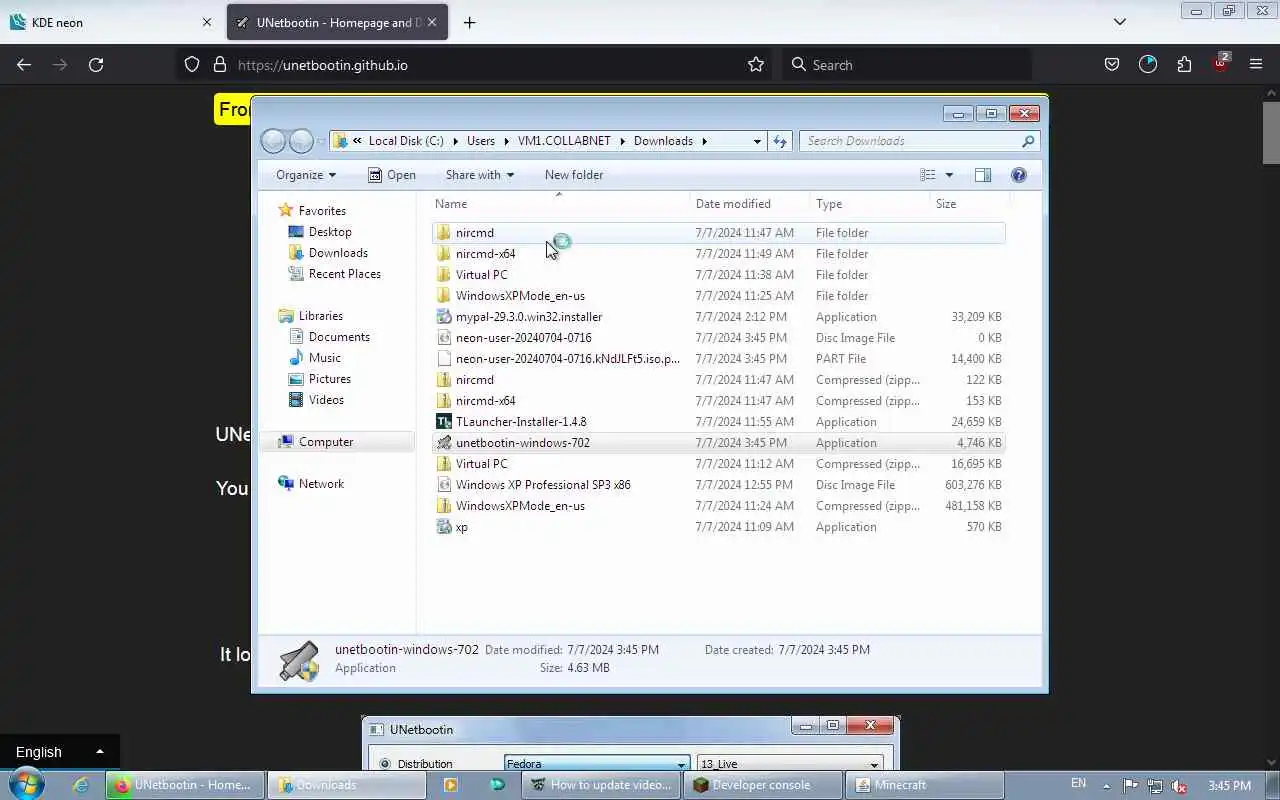Open Explorer help with the question mark icon
Viewport: 1280px width, 800px height.
tap(1019, 175)
